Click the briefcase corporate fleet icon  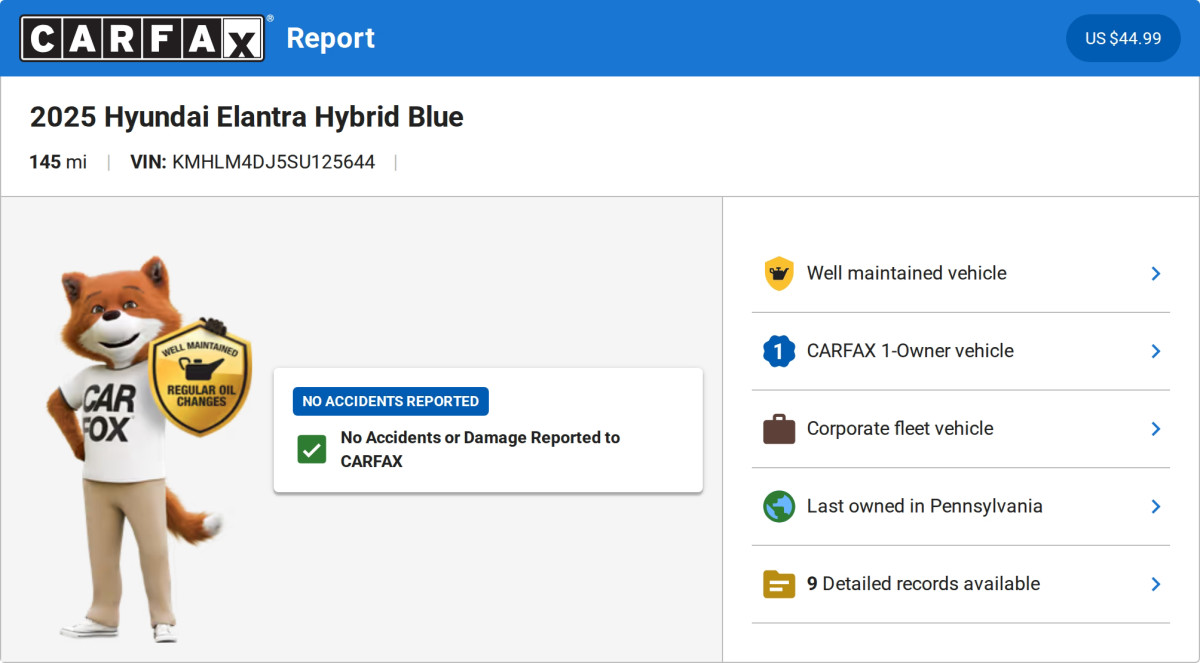tap(779, 428)
